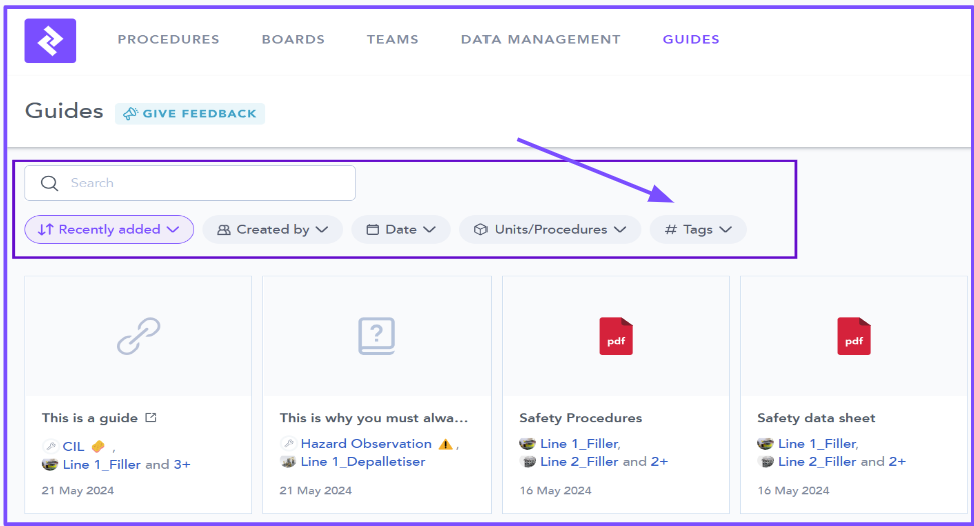Expand the Created by filter

(x=273, y=229)
